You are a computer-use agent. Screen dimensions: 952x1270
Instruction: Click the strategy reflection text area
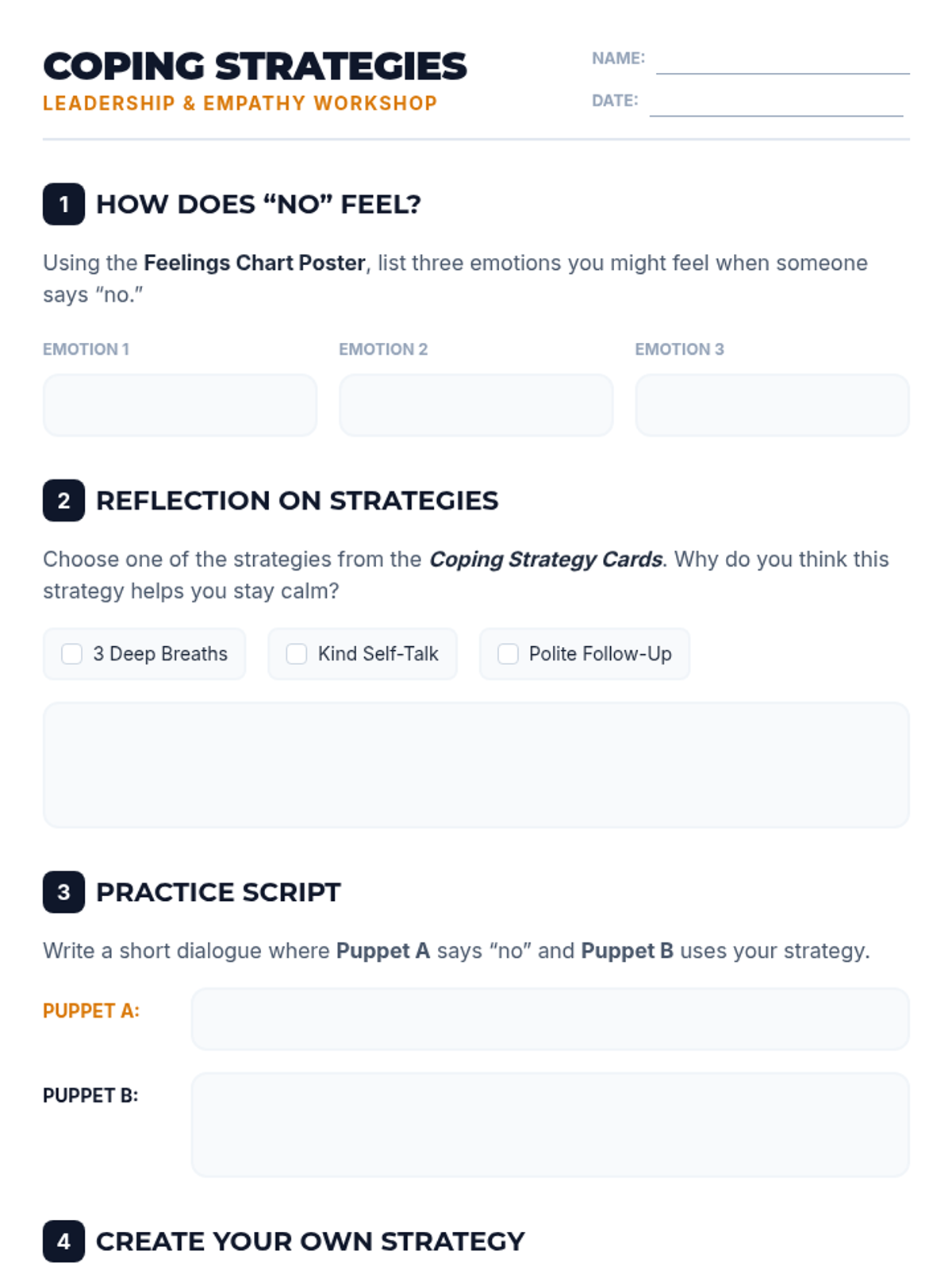click(x=476, y=764)
